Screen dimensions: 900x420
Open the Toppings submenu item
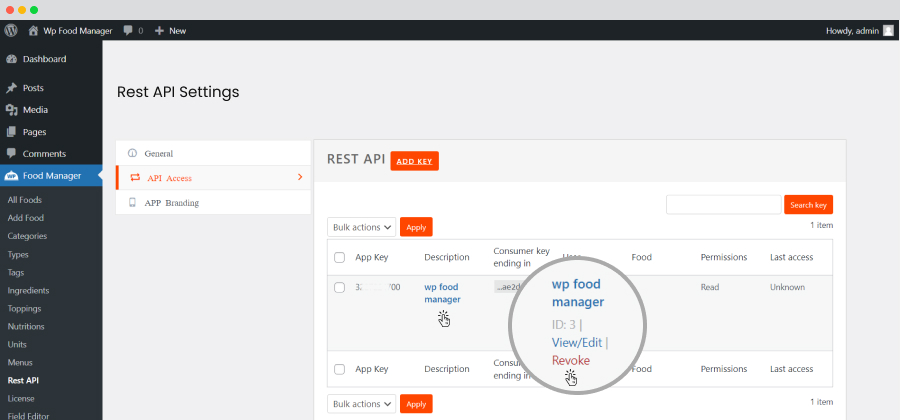click(x=25, y=309)
